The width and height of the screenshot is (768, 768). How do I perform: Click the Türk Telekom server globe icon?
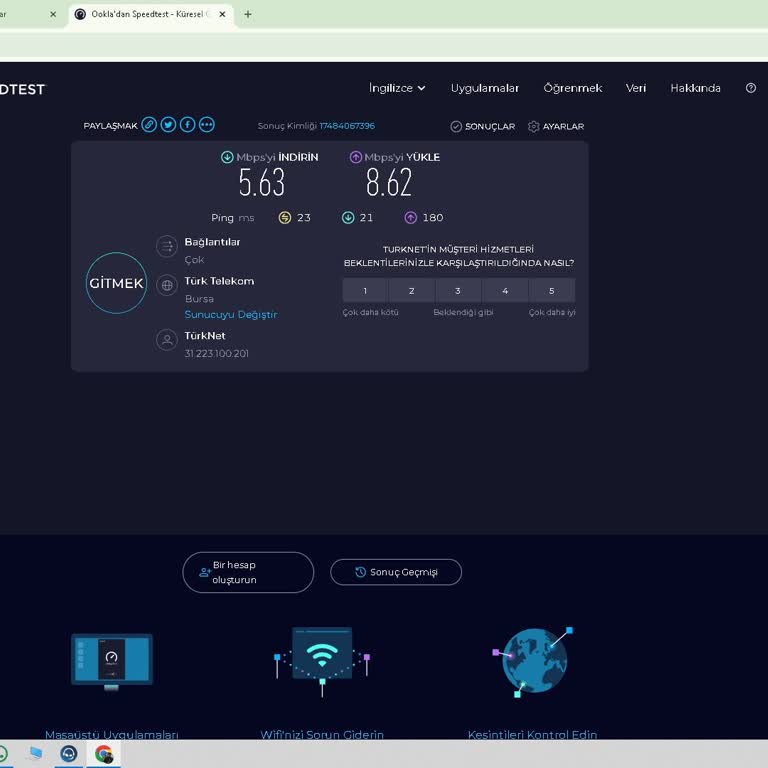click(167, 285)
